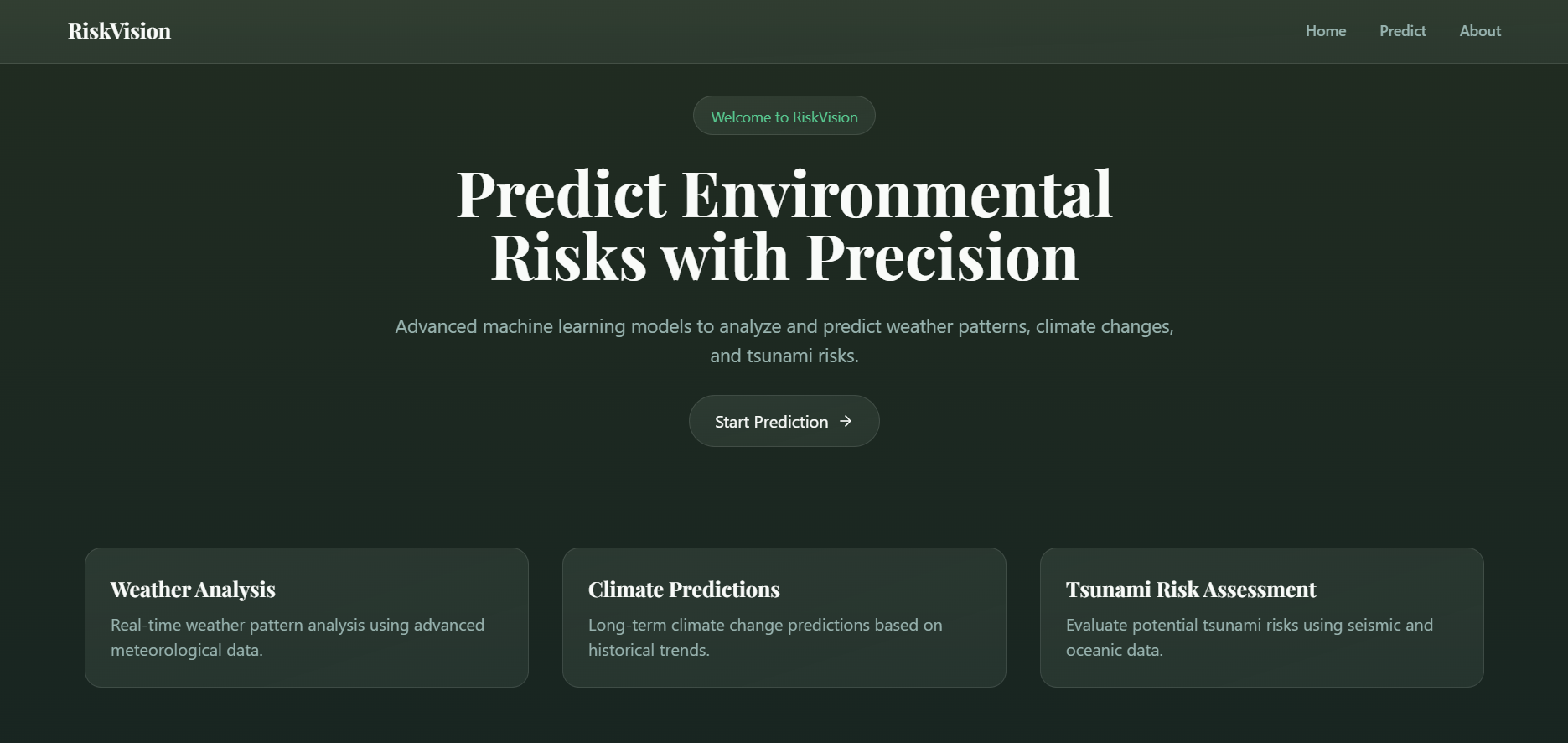The width and height of the screenshot is (1568, 743).
Task: Click the hero subtitle about machine learning models
Action: pyautogui.click(x=784, y=340)
